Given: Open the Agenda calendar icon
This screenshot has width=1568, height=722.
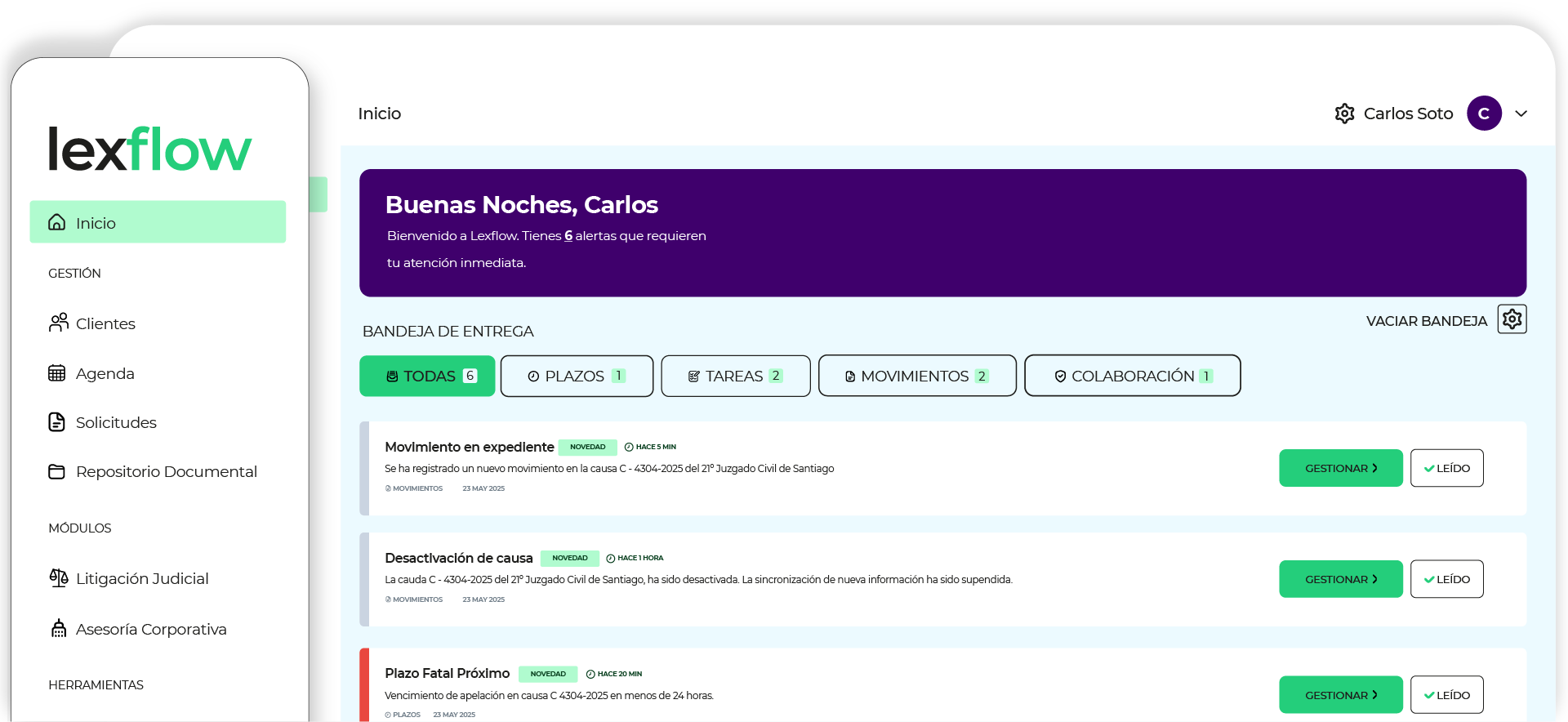Looking at the screenshot, I should click(x=57, y=373).
